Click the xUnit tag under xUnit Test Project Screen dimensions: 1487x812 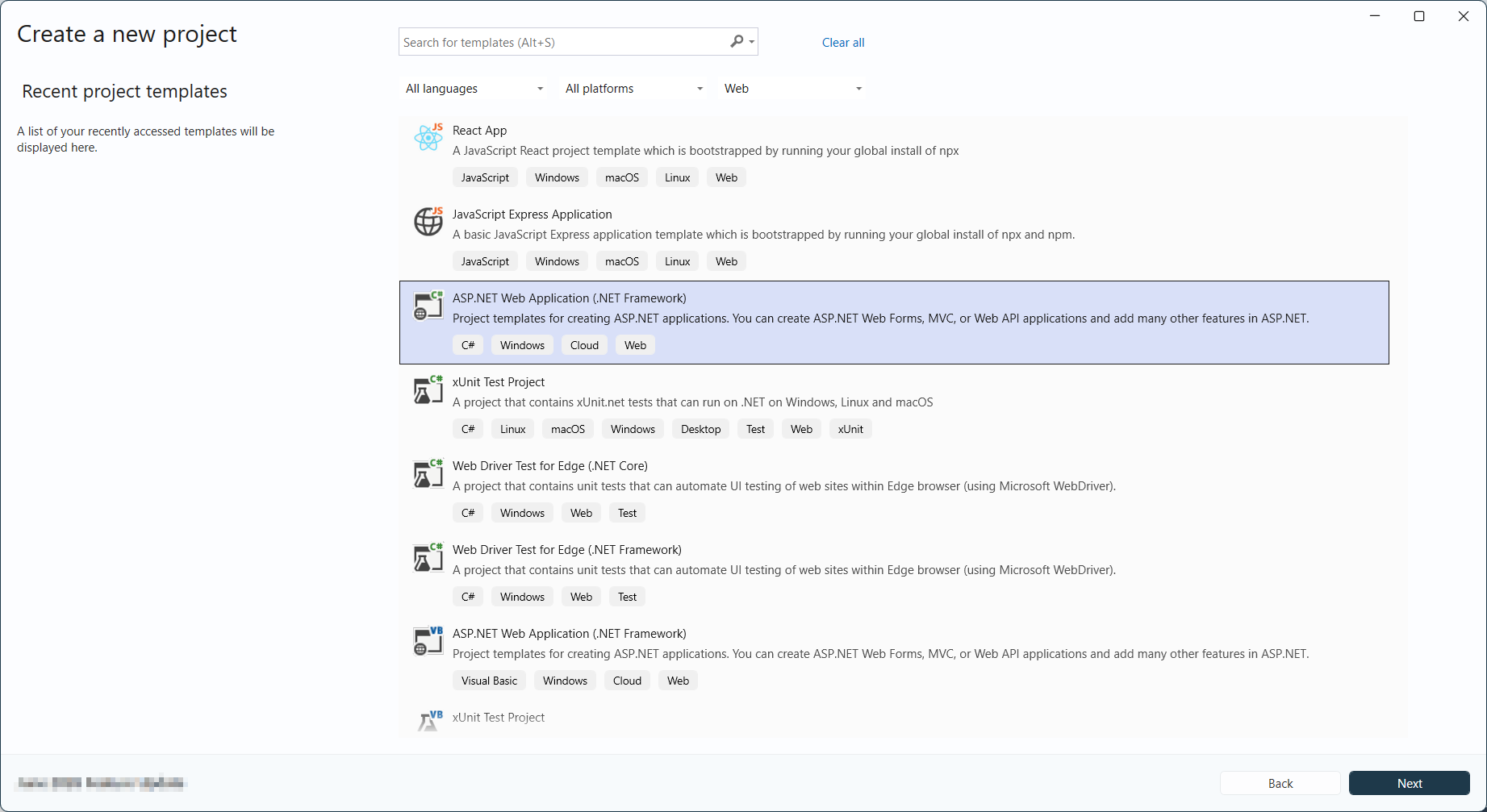click(x=850, y=429)
